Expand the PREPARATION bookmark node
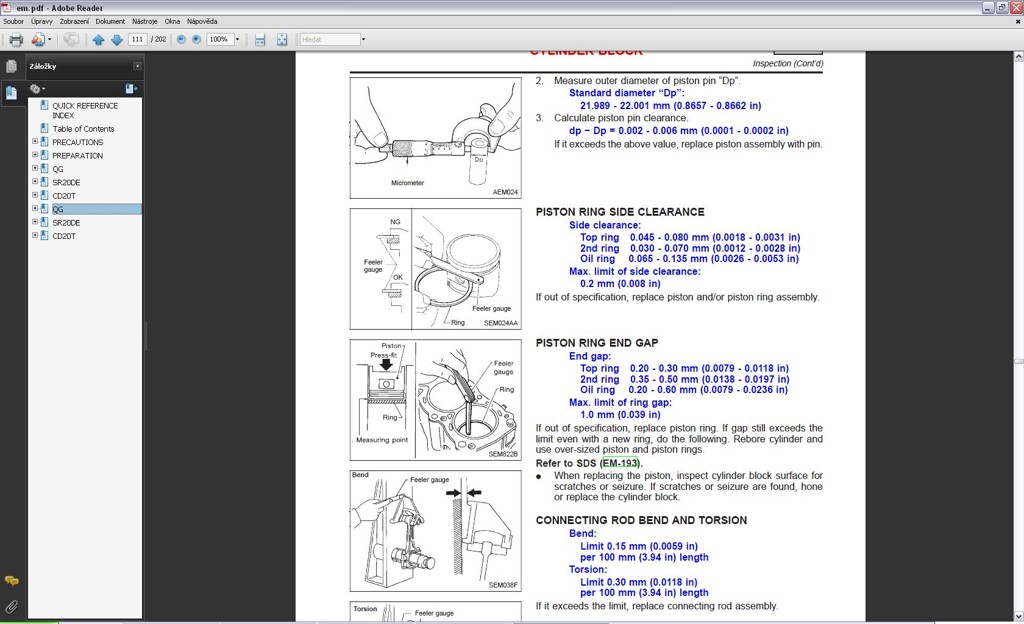 tap(35, 155)
